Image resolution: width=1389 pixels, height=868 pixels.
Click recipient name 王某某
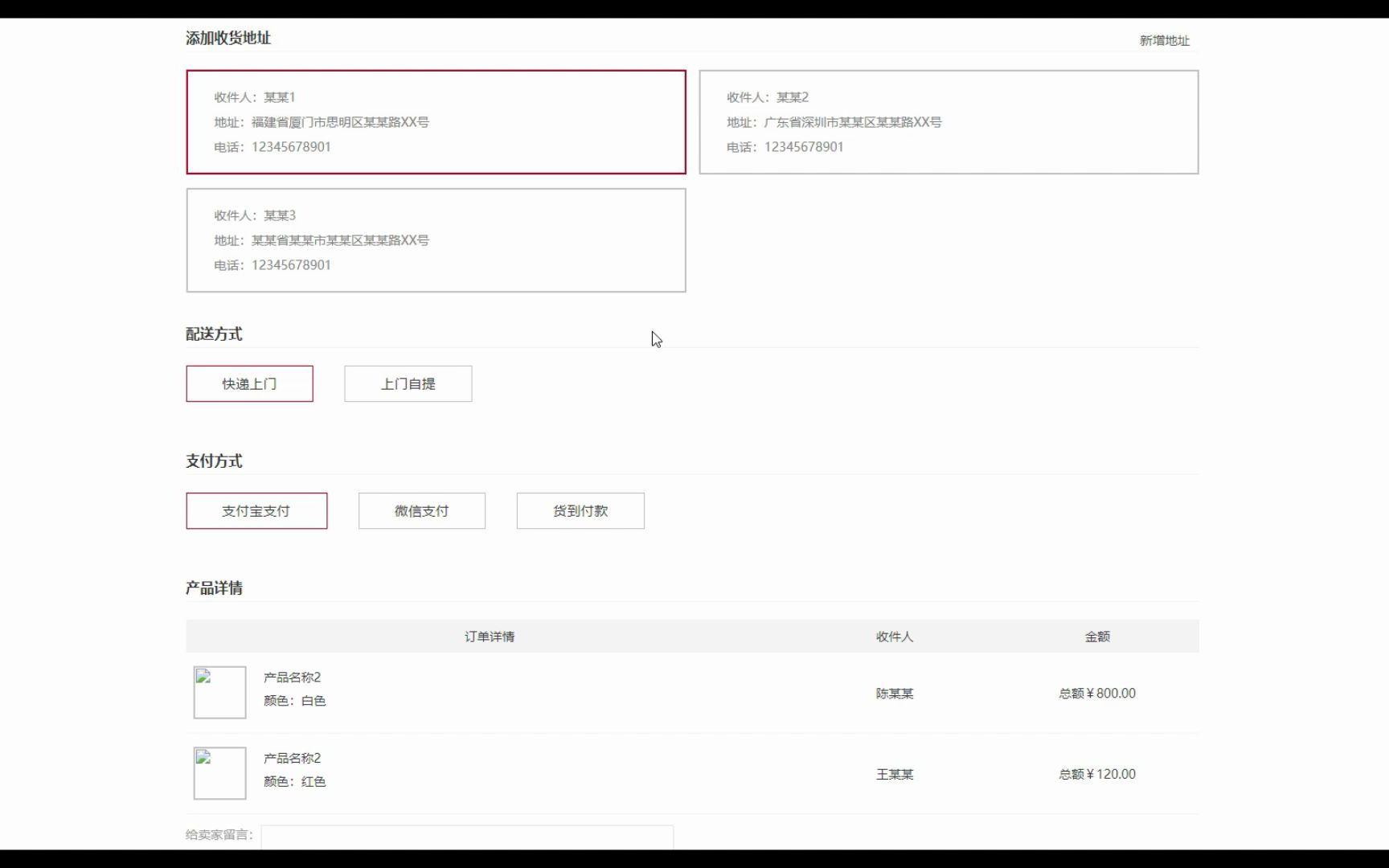click(x=895, y=775)
